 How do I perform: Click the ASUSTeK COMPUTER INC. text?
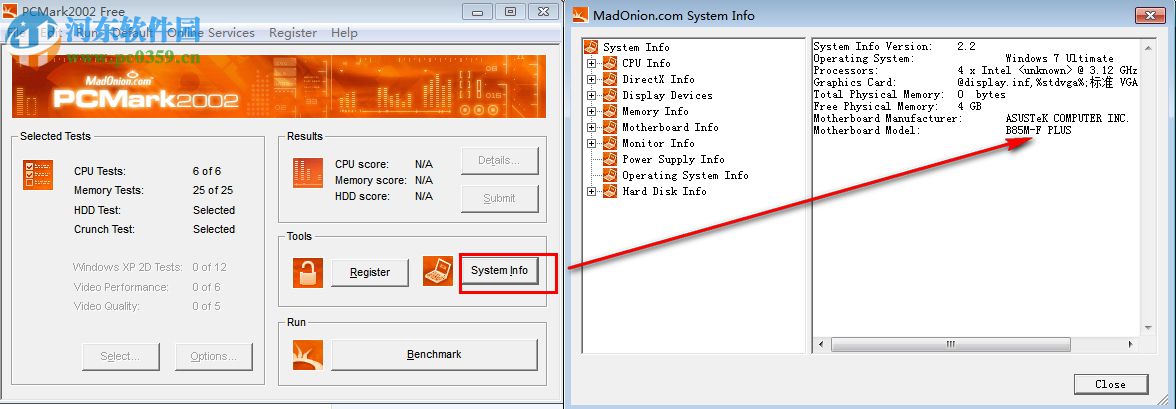(1067, 119)
